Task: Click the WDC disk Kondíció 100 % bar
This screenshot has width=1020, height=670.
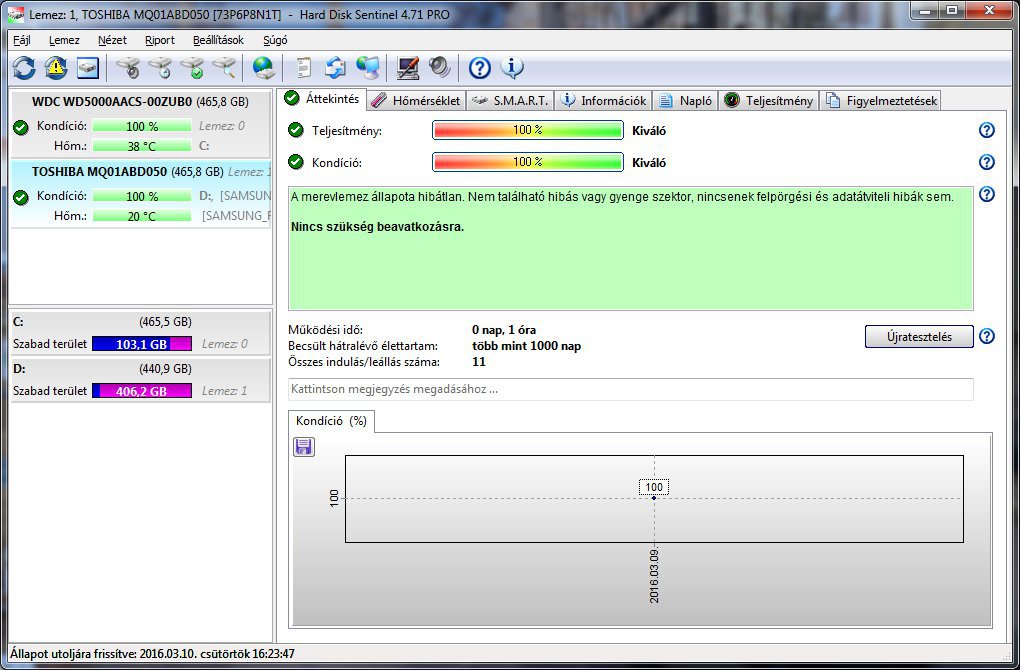Action: pos(142,126)
